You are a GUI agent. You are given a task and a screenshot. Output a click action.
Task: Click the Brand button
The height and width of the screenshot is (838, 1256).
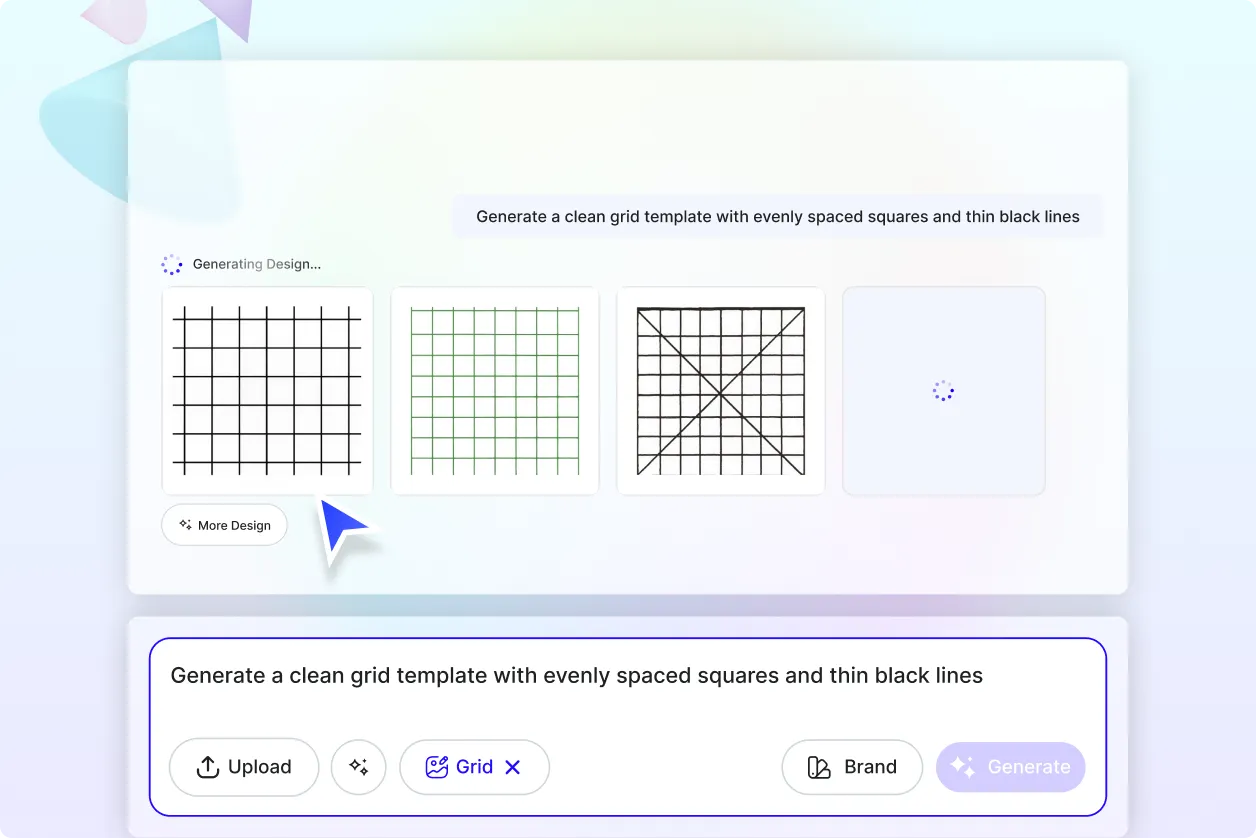pos(852,767)
